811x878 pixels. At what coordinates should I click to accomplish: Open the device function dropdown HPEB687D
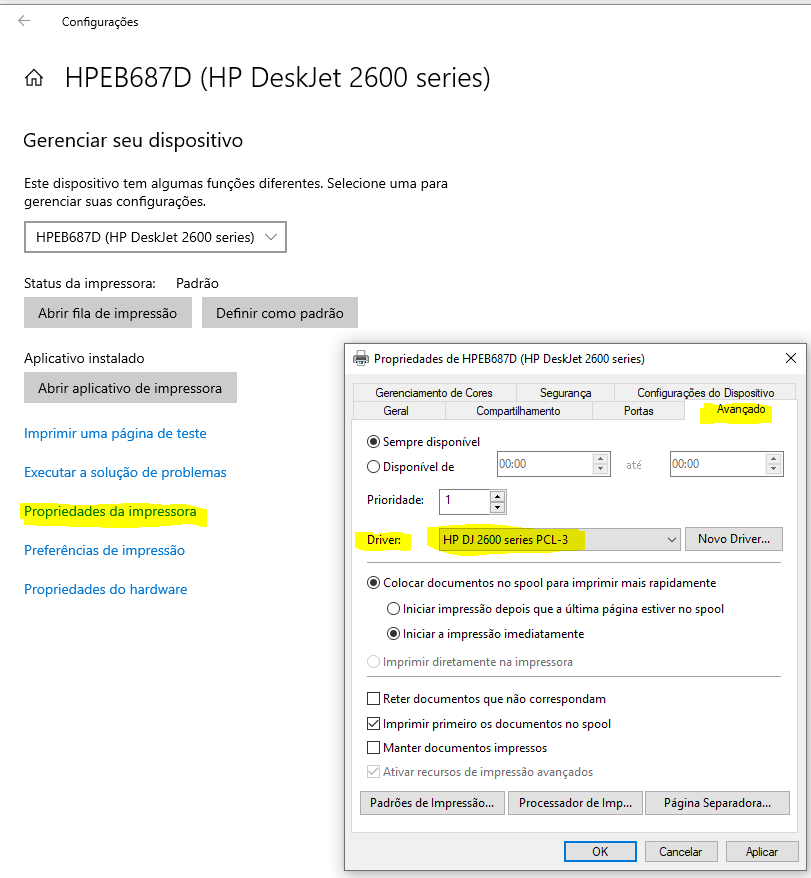pos(155,237)
